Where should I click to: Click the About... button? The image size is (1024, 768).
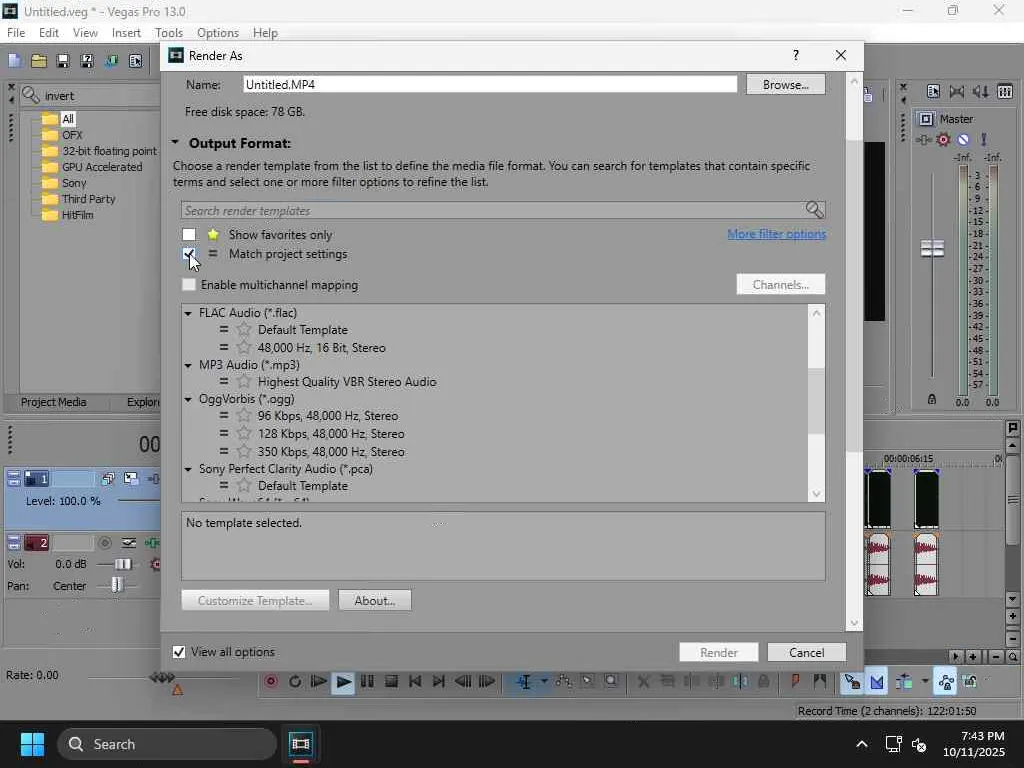(x=375, y=600)
